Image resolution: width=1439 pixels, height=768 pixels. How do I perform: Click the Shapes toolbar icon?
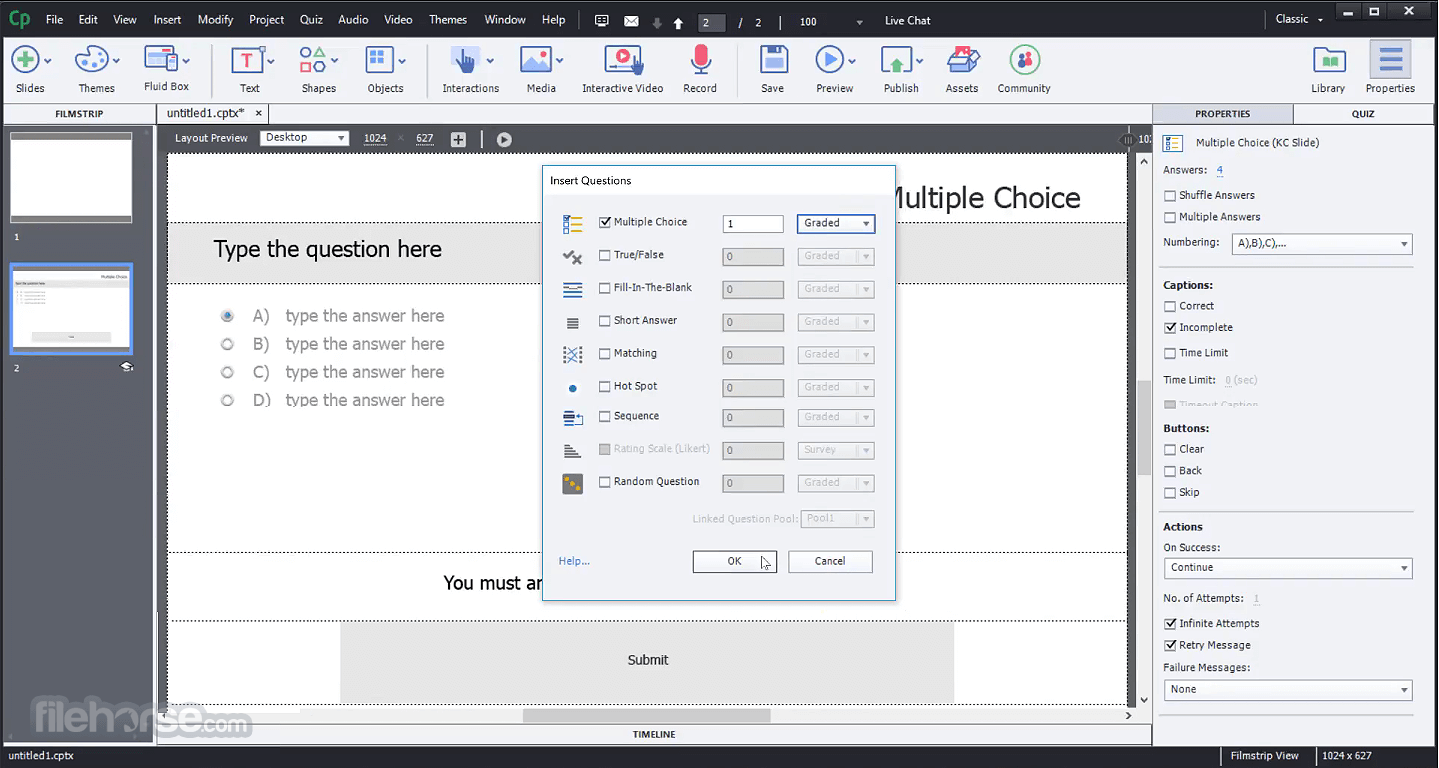pos(313,62)
